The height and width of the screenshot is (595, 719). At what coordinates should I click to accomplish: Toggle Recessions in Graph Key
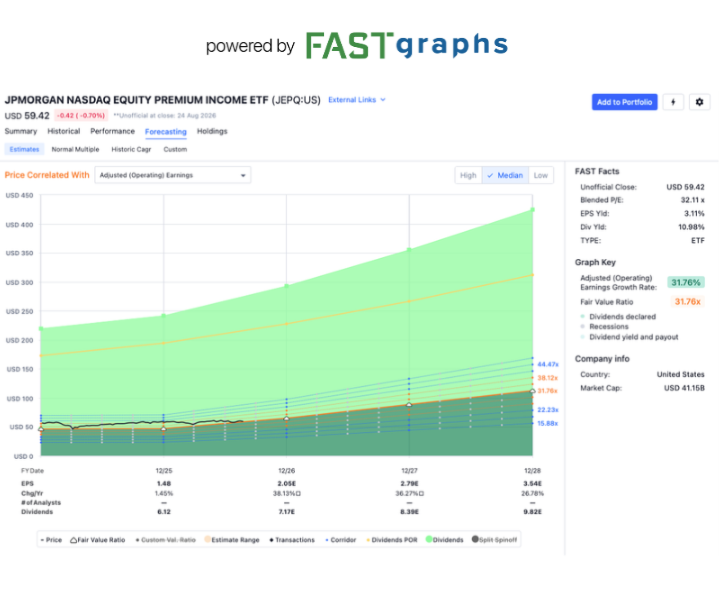[x=604, y=327]
